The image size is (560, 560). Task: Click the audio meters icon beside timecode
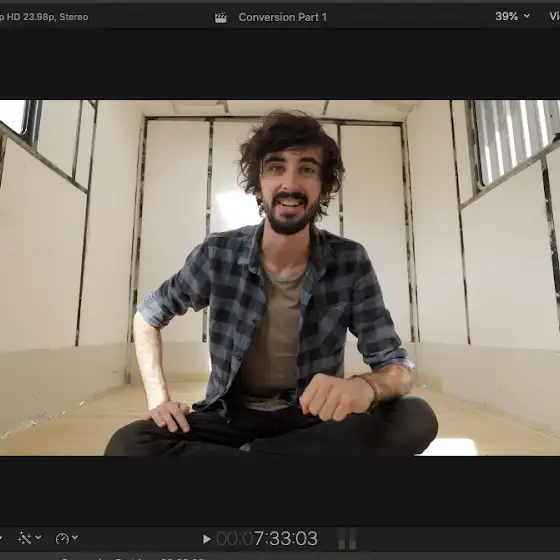tap(347, 539)
